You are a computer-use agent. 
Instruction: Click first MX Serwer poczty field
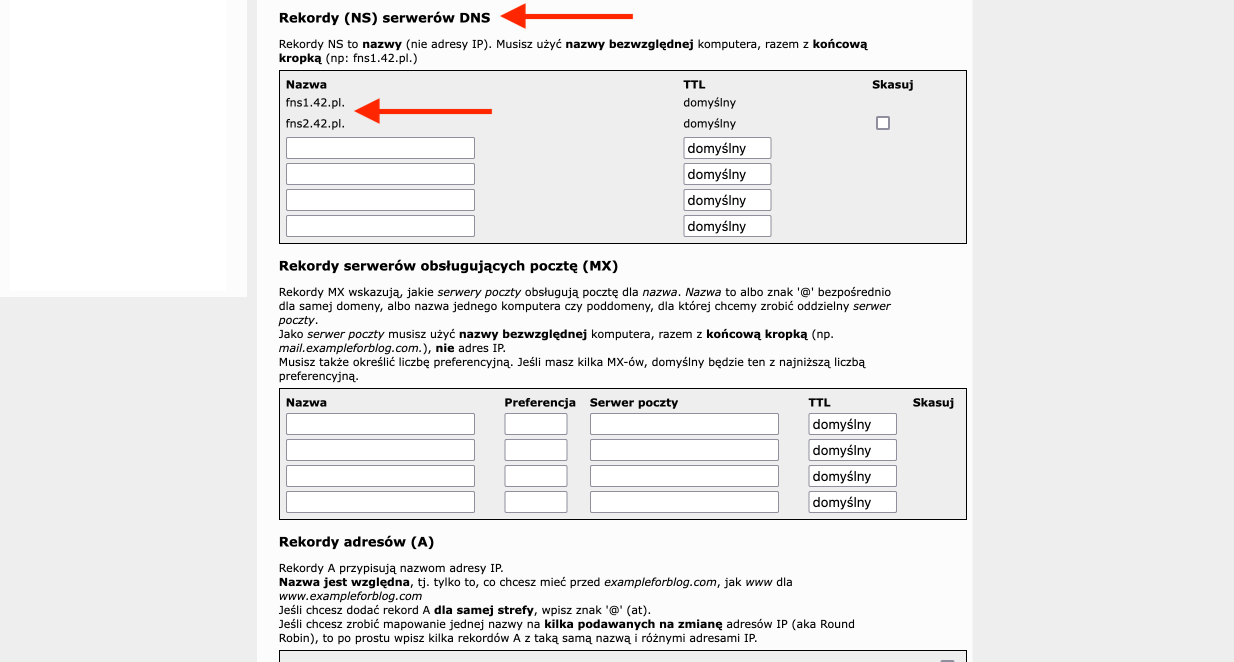[684, 424]
